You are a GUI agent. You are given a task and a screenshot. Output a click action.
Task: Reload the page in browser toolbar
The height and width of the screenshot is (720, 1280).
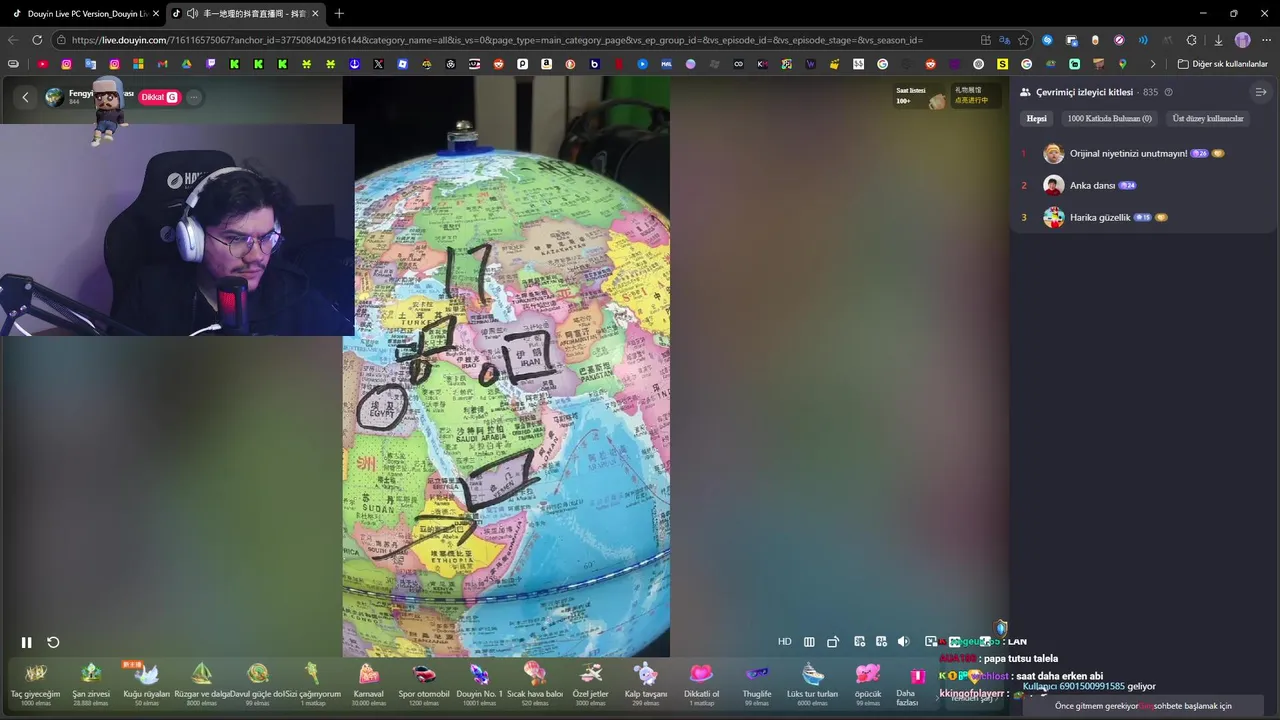(x=37, y=40)
